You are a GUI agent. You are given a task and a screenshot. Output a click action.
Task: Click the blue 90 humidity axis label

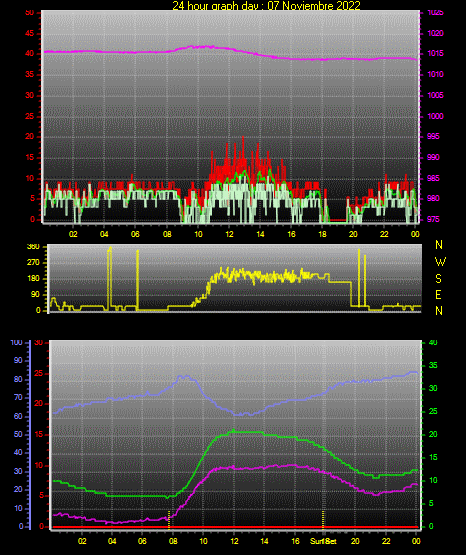[18, 360]
